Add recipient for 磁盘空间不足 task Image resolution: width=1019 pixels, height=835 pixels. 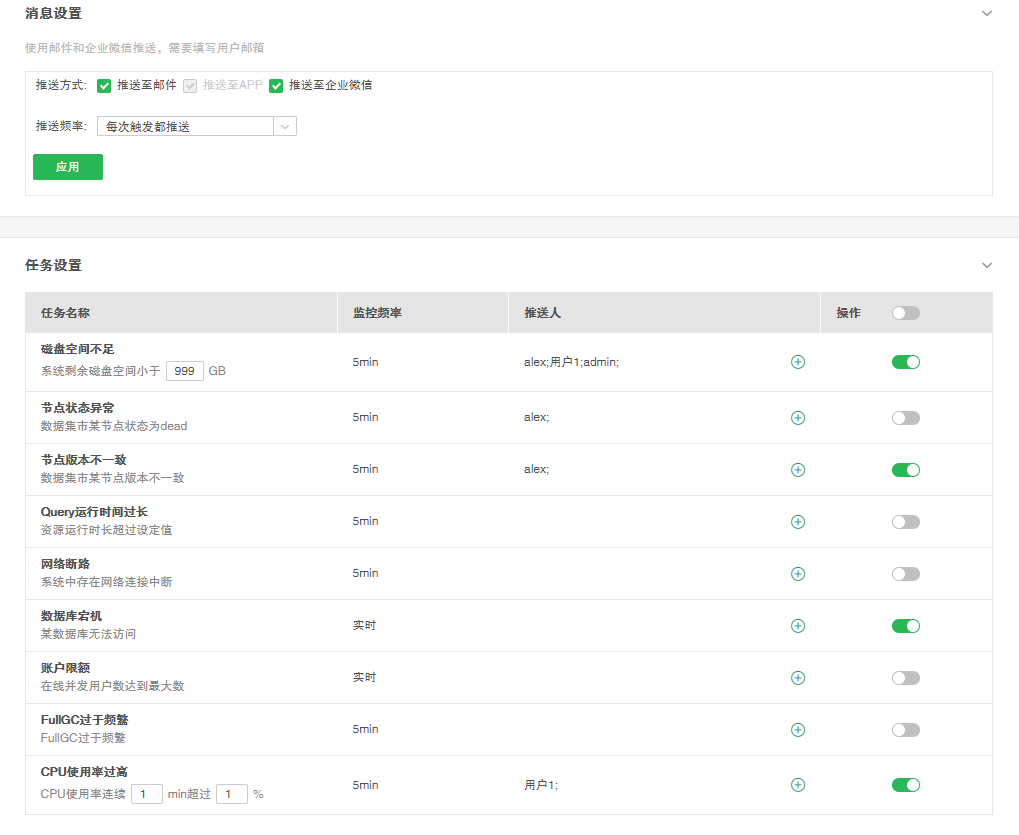coord(798,362)
